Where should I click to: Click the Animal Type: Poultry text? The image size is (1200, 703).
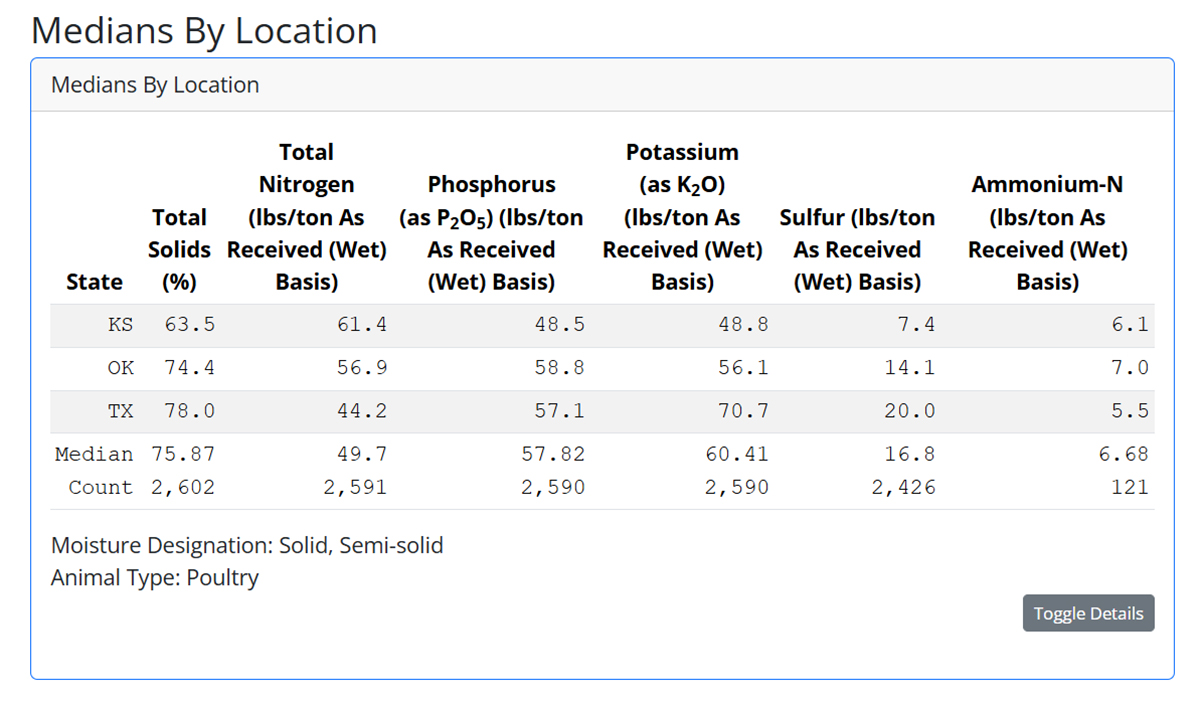pos(155,577)
